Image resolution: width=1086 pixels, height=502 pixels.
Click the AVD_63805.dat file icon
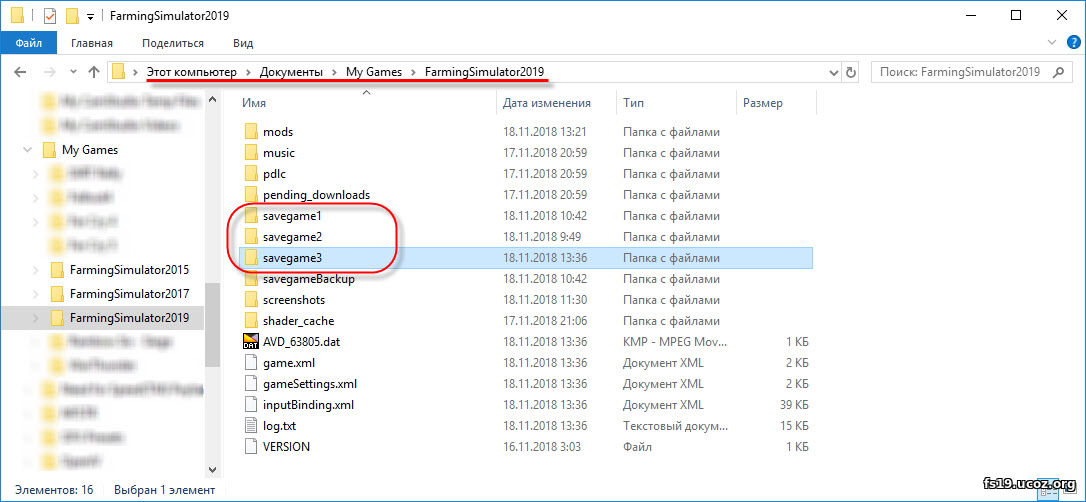250,341
